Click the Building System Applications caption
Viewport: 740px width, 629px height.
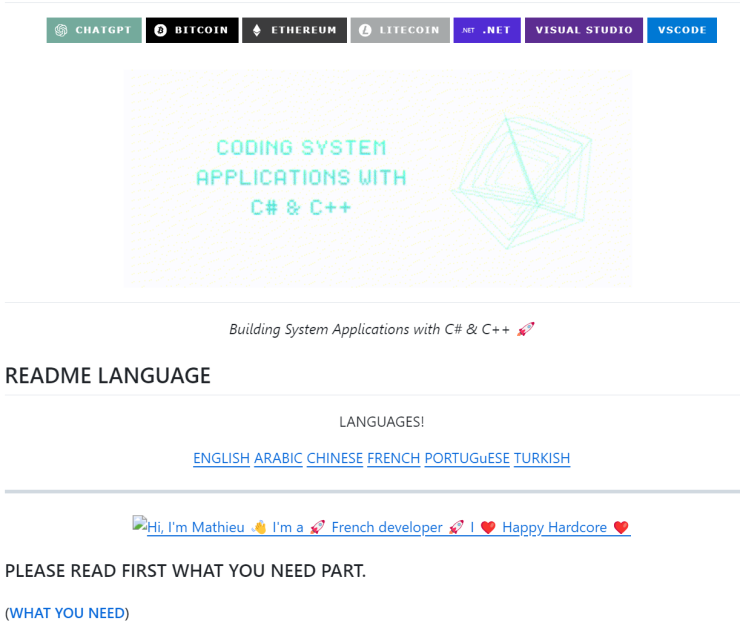point(381,329)
